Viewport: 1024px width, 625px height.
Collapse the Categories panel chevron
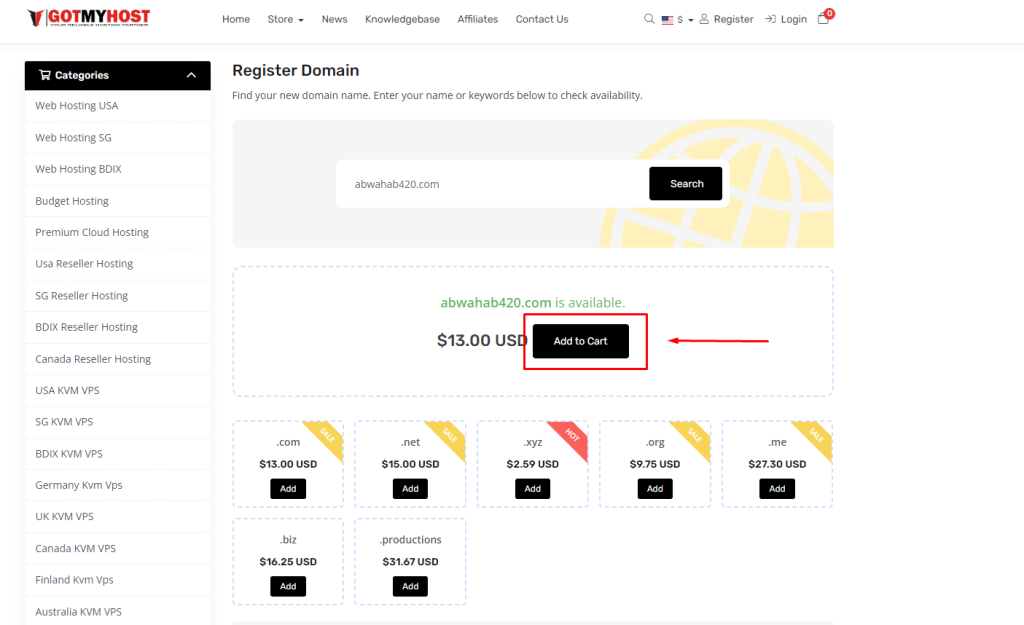coord(191,75)
